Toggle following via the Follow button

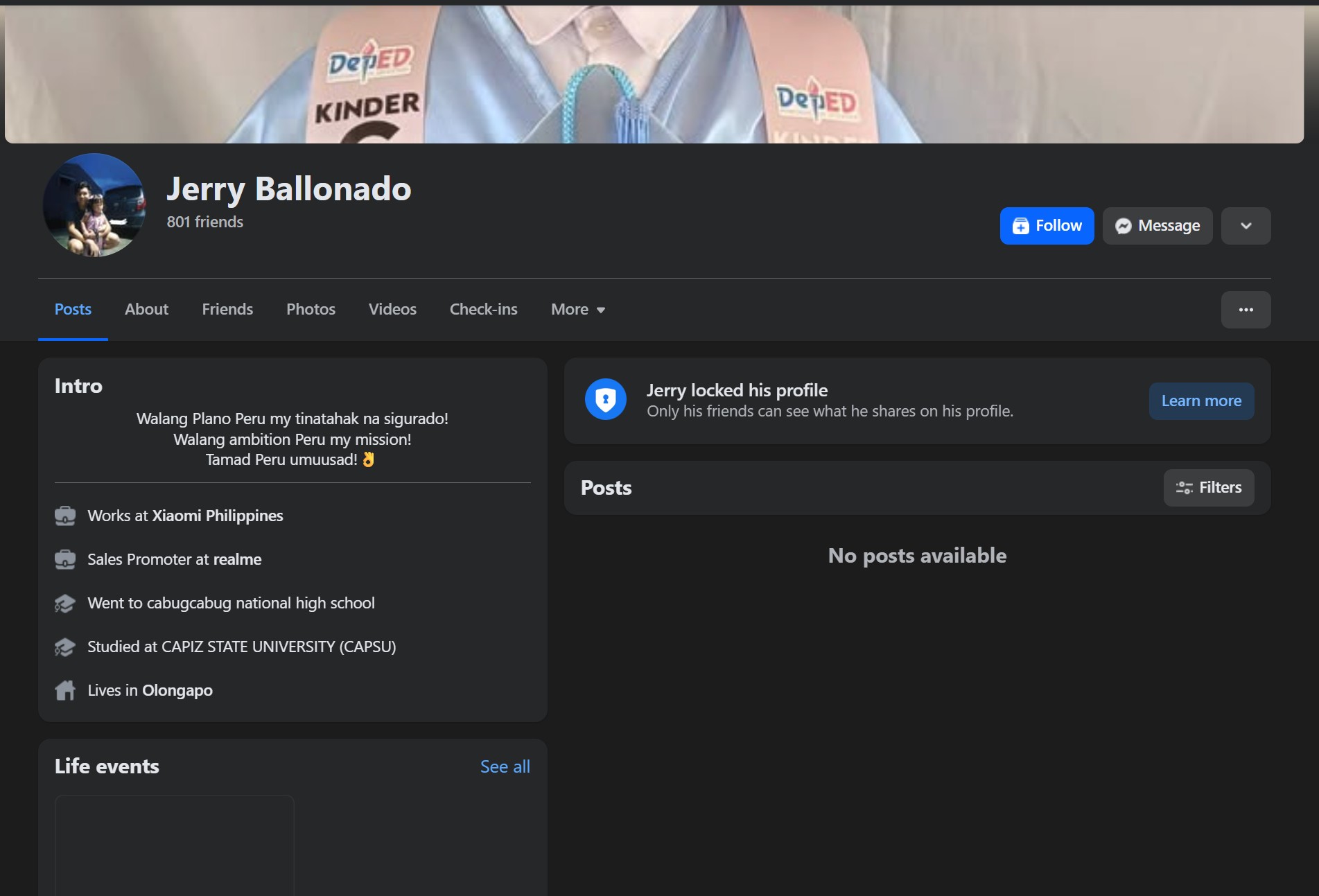(1047, 226)
